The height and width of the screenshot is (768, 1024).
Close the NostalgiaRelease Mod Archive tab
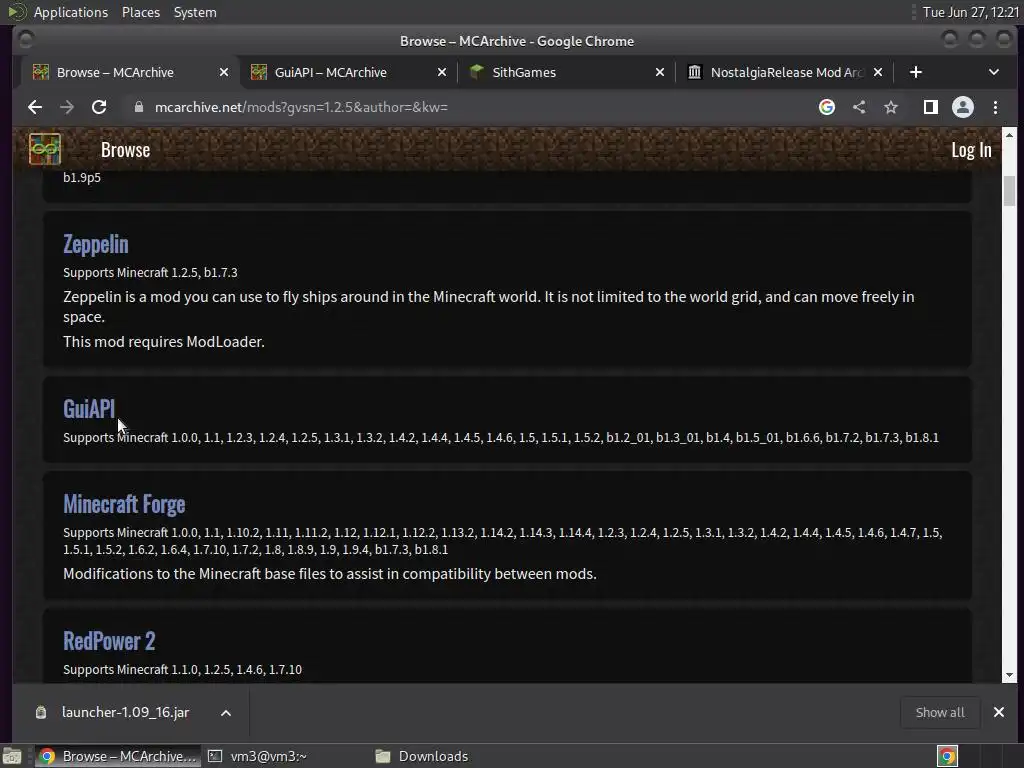point(878,72)
